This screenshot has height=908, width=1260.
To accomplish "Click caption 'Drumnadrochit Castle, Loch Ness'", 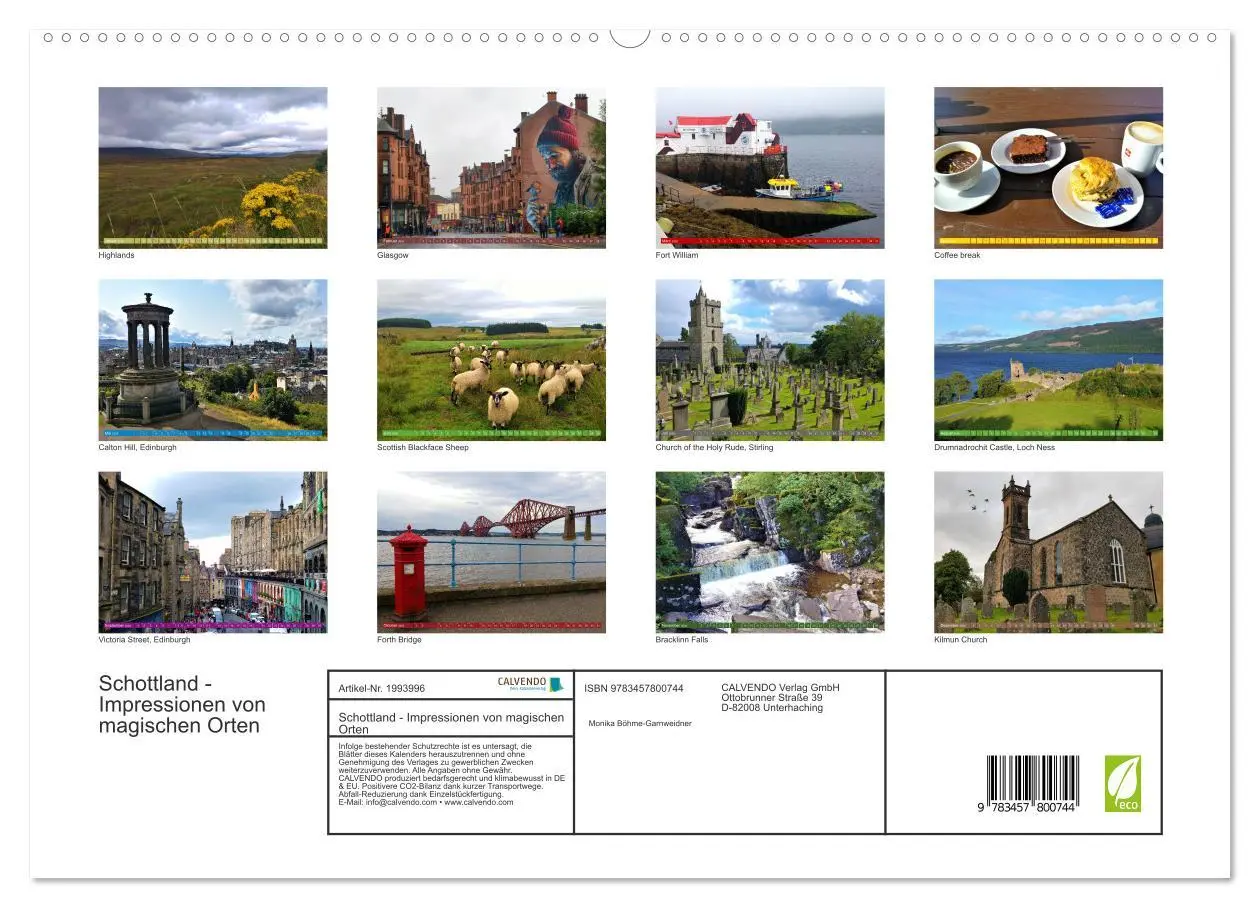I will click(x=994, y=447).
